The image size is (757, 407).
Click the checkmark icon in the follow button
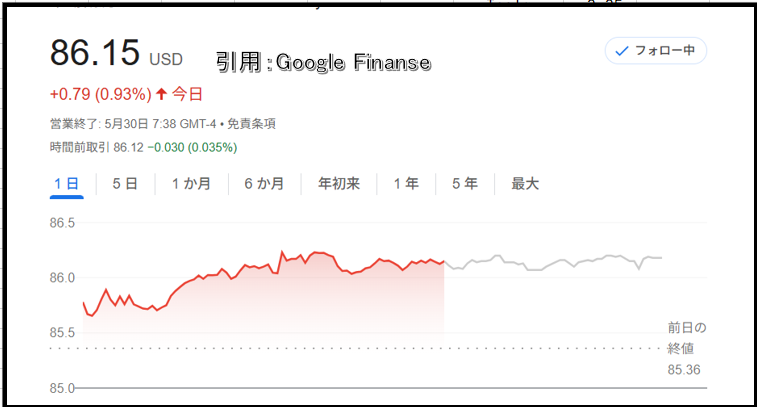tap(622, 51)
